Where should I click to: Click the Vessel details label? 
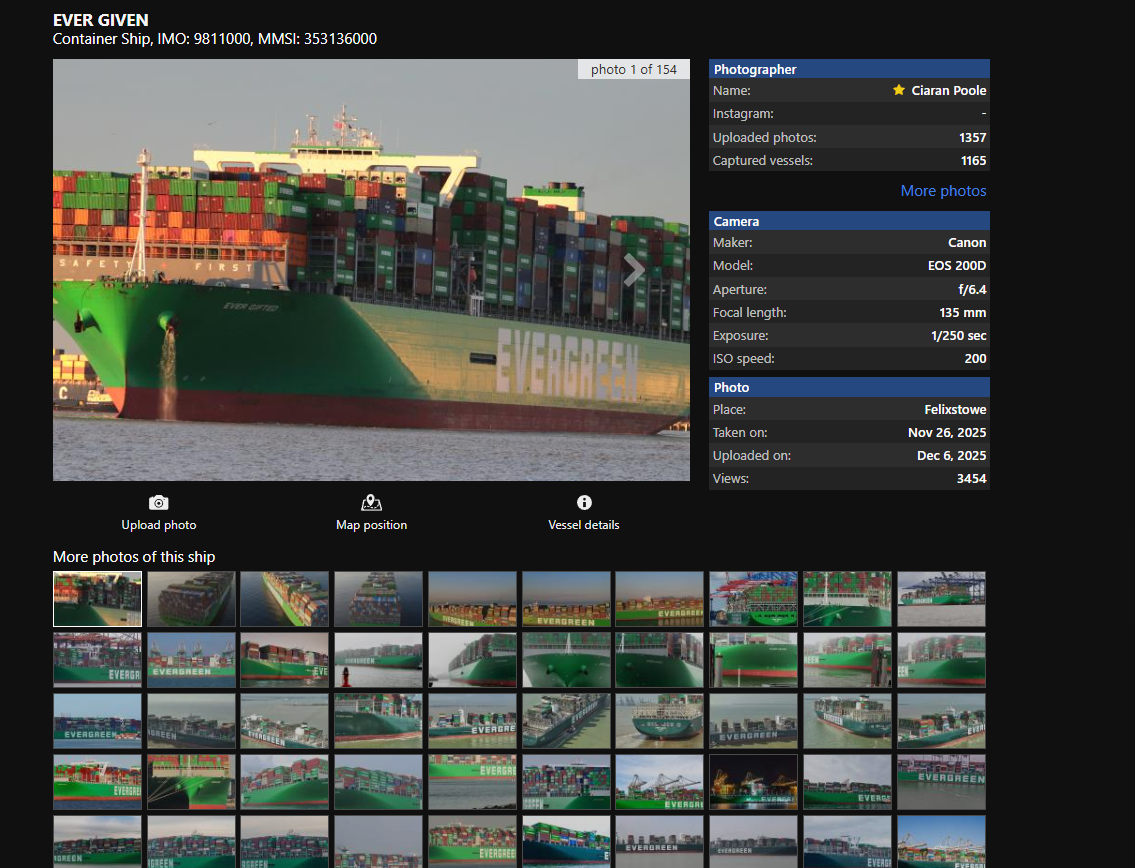584,525
